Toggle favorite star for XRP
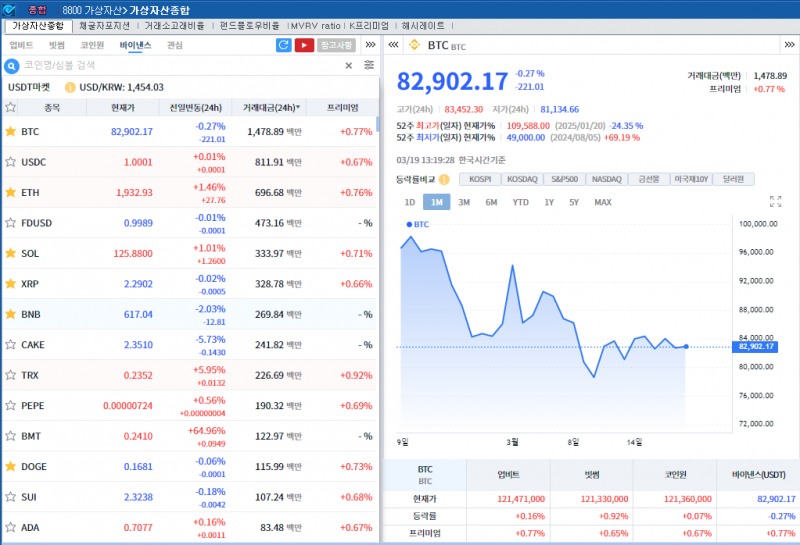The width and height of the screenshot is (800, 545). [10, 284]
